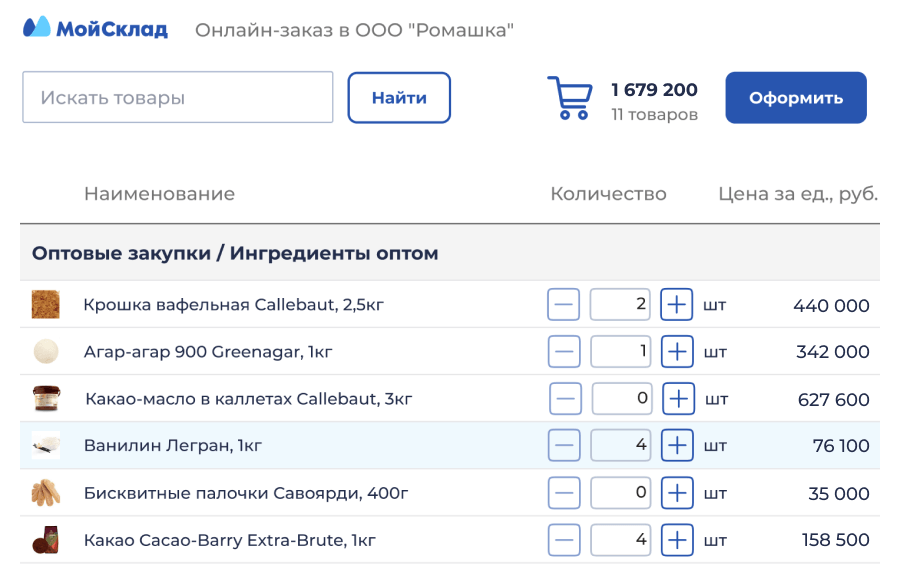This screenshot has height=585, width=900.
Task: Decrease quantity of Ванилин Легран
Action: pyautogui.click(x=564, y=445)
